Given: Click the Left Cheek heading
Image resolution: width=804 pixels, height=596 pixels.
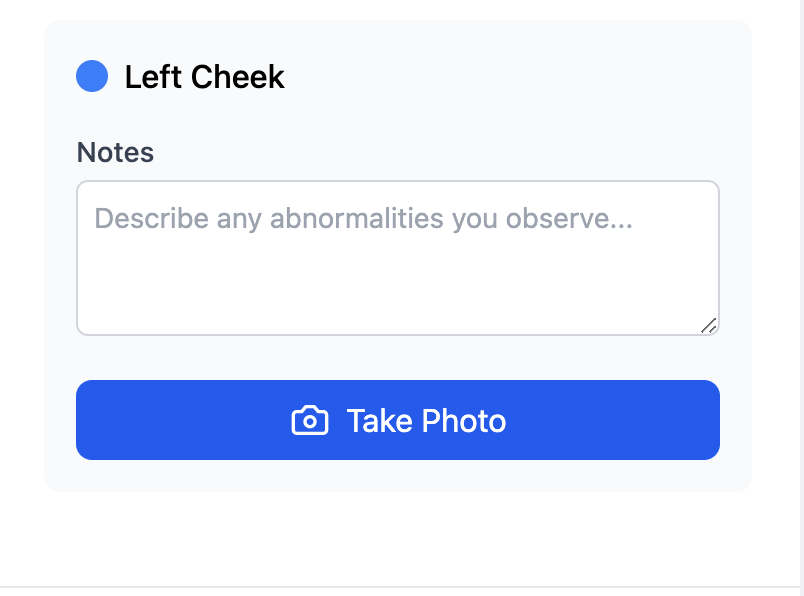Looking at the screenshot, I should [x=204, y=77].
